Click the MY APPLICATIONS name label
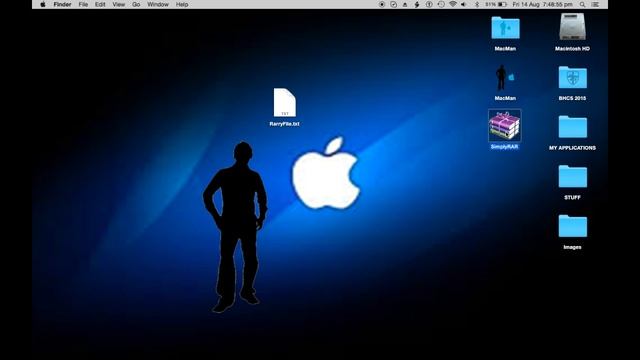 pos(572,148)
